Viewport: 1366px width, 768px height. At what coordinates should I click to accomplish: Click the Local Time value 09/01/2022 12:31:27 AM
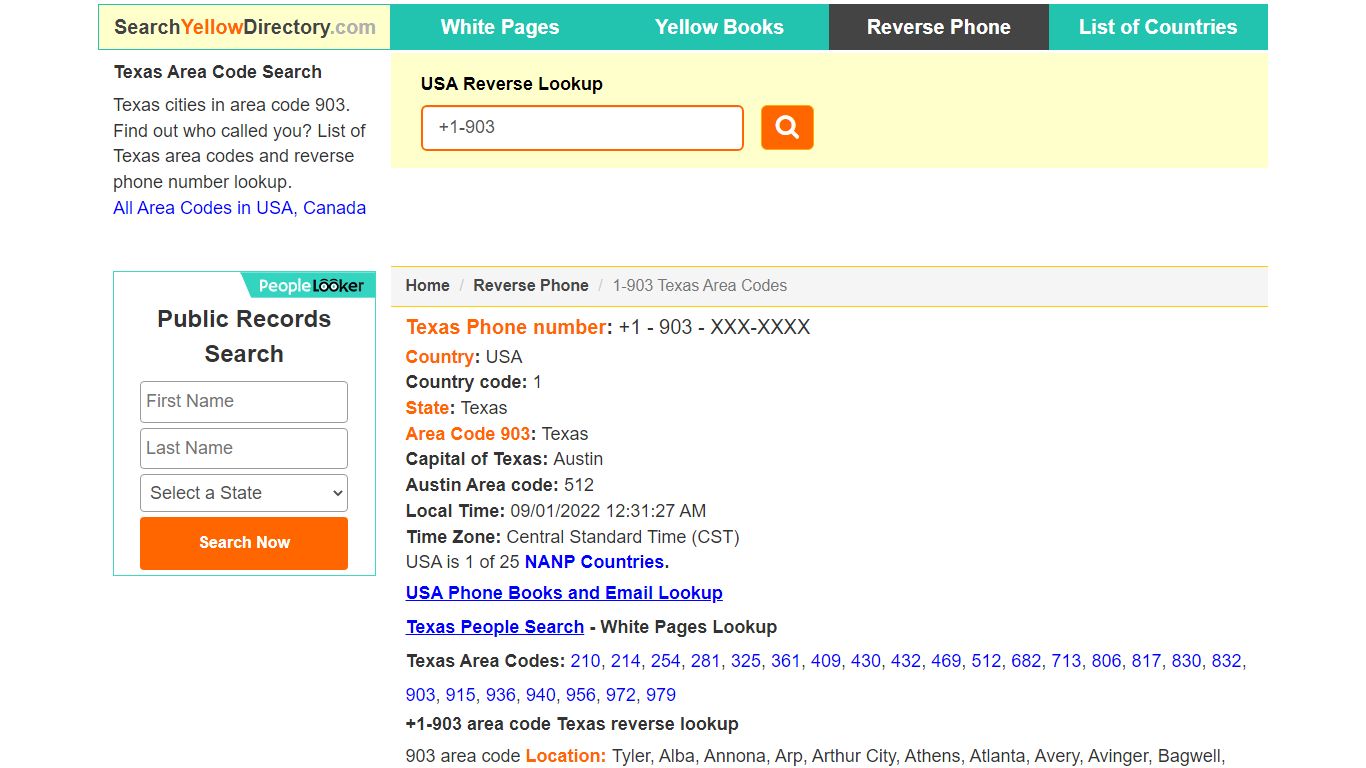pyautogui.click(x=608, y=511)
